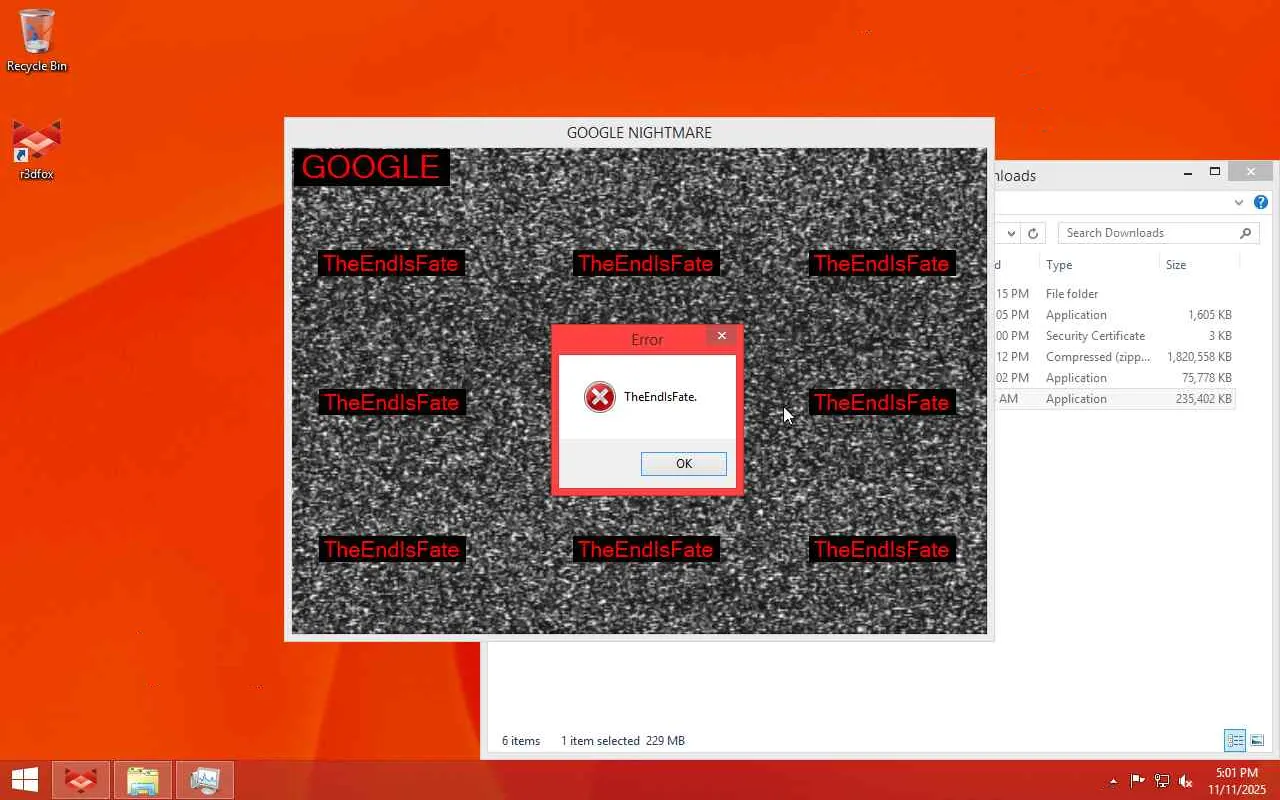Image resolution: width=1280 pixels, height=800 pixels.
Task: Select the Application row sized 1,605 KB
Action: [1113, 315]
